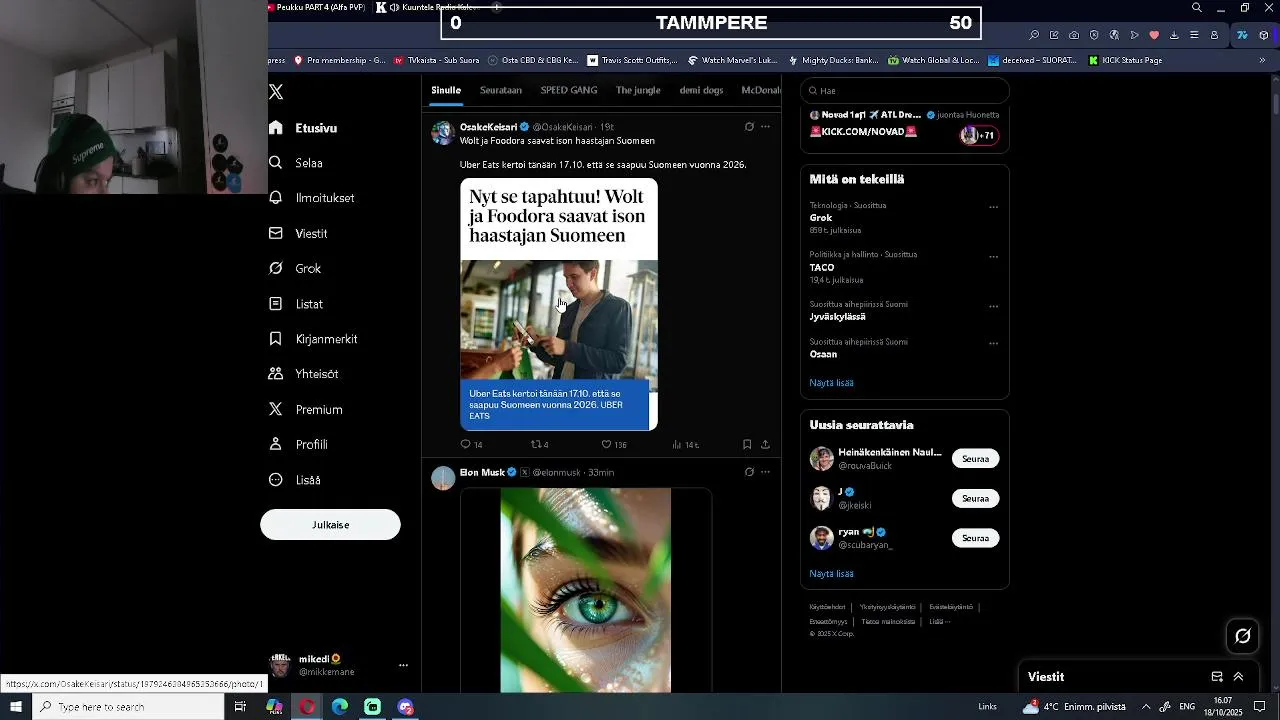1280x720 pixels.
Task: Open Yhteisöt communities
Action: click(x=303, y=374)
